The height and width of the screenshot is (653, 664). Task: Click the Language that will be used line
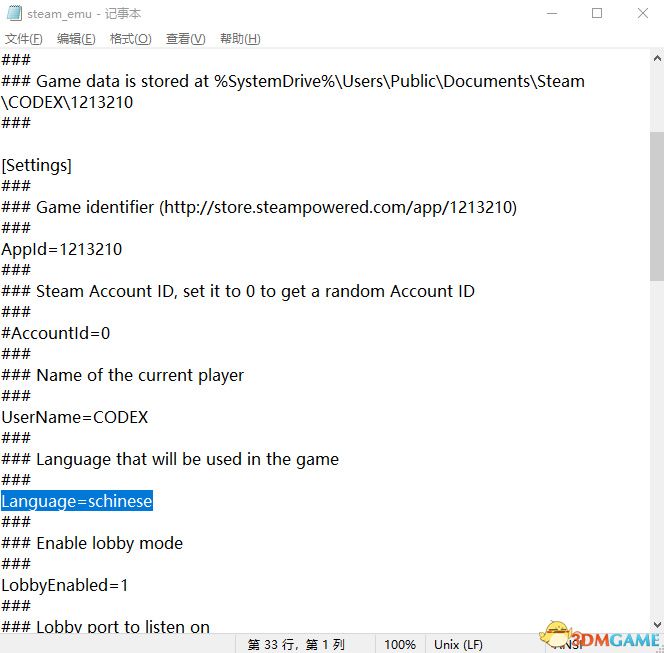coord(170,459)
